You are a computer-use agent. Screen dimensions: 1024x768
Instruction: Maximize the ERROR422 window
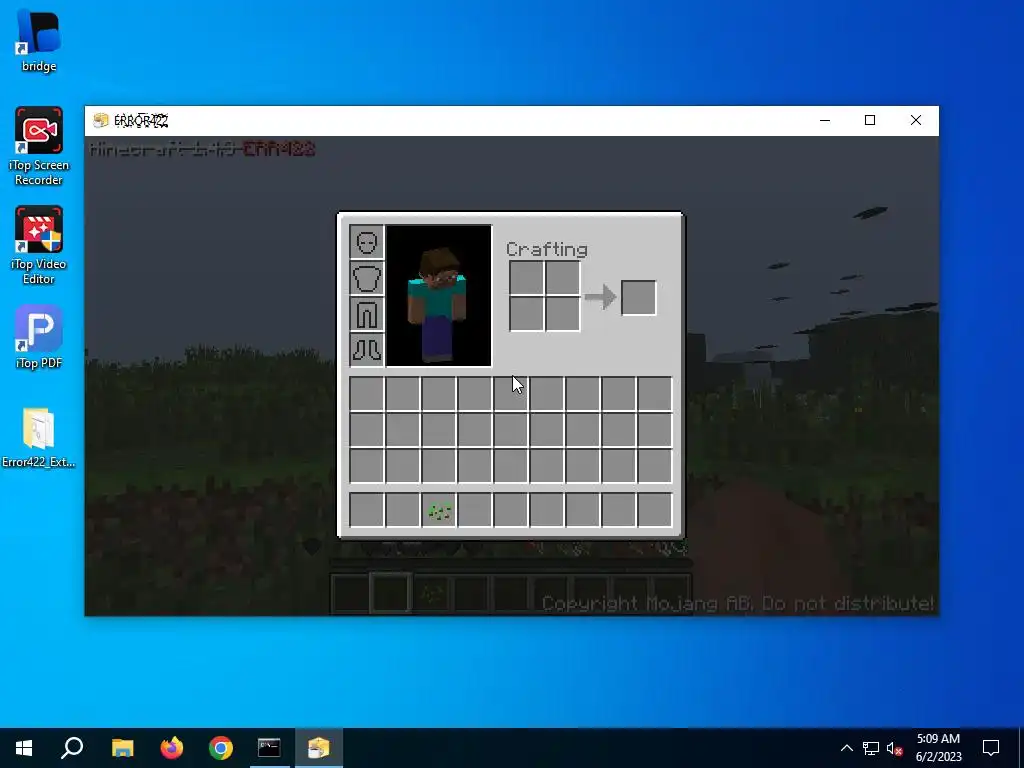(870, 120)
